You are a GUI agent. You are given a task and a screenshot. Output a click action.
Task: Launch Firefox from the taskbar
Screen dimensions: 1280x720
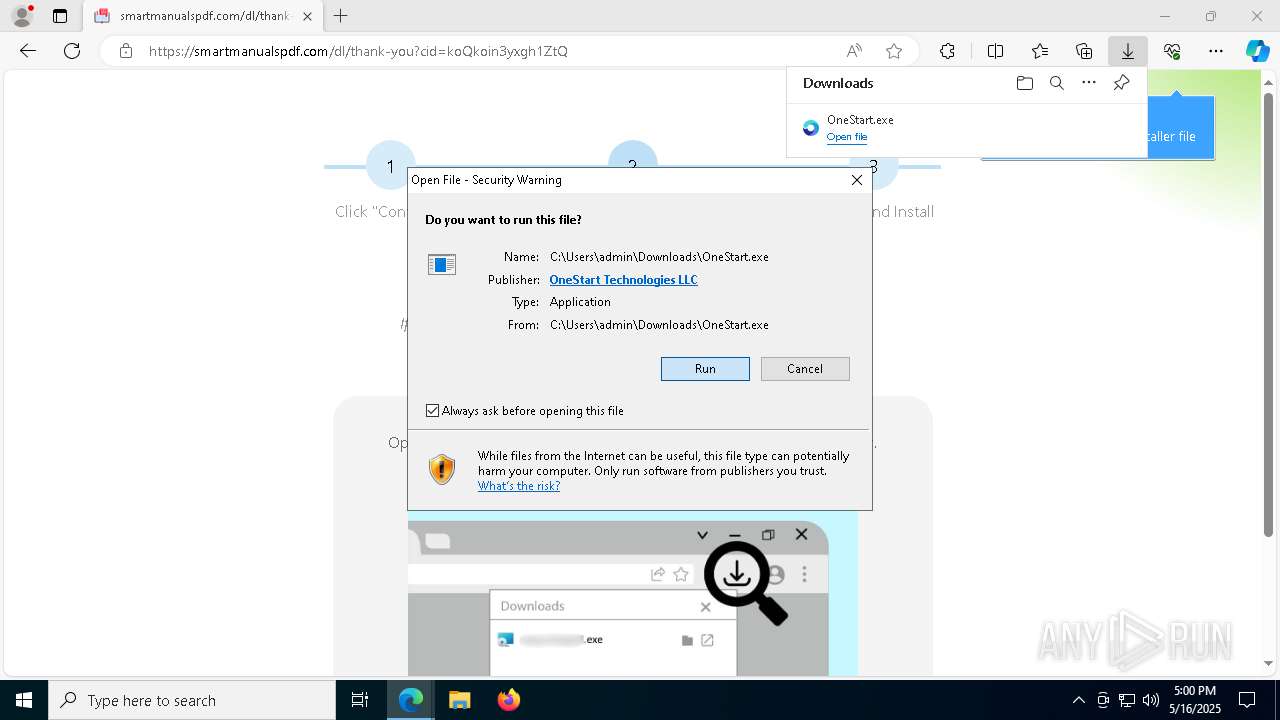pyautogui.click(x=509, y=700)
